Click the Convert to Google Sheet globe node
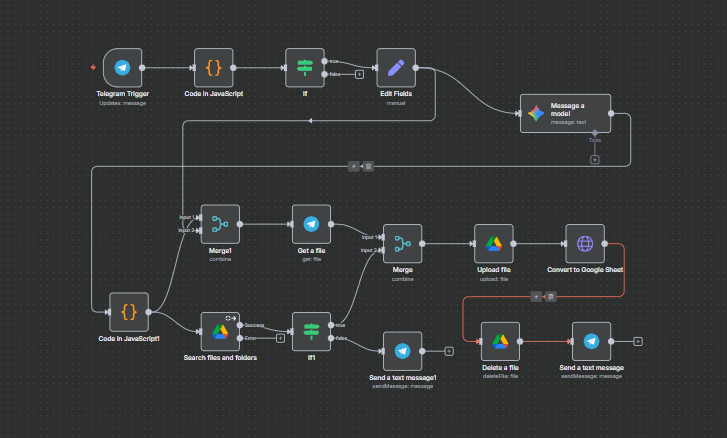The image size is (727, 438). click(x=585, y=243)
